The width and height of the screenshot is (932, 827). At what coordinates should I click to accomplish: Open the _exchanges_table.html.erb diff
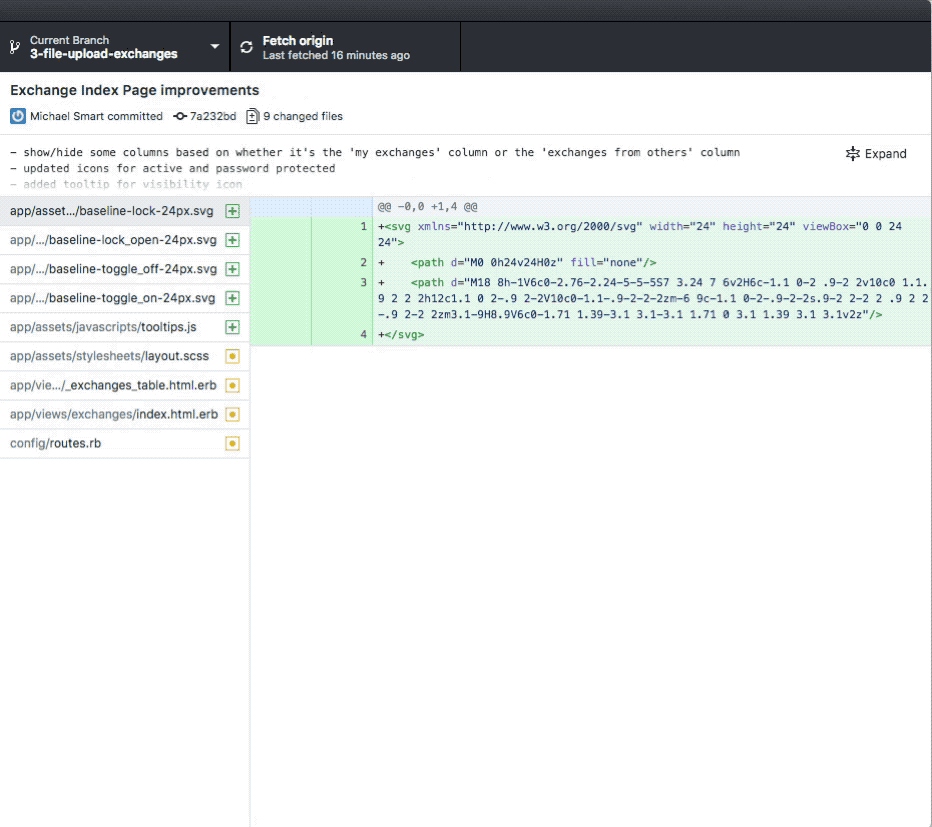110,384
